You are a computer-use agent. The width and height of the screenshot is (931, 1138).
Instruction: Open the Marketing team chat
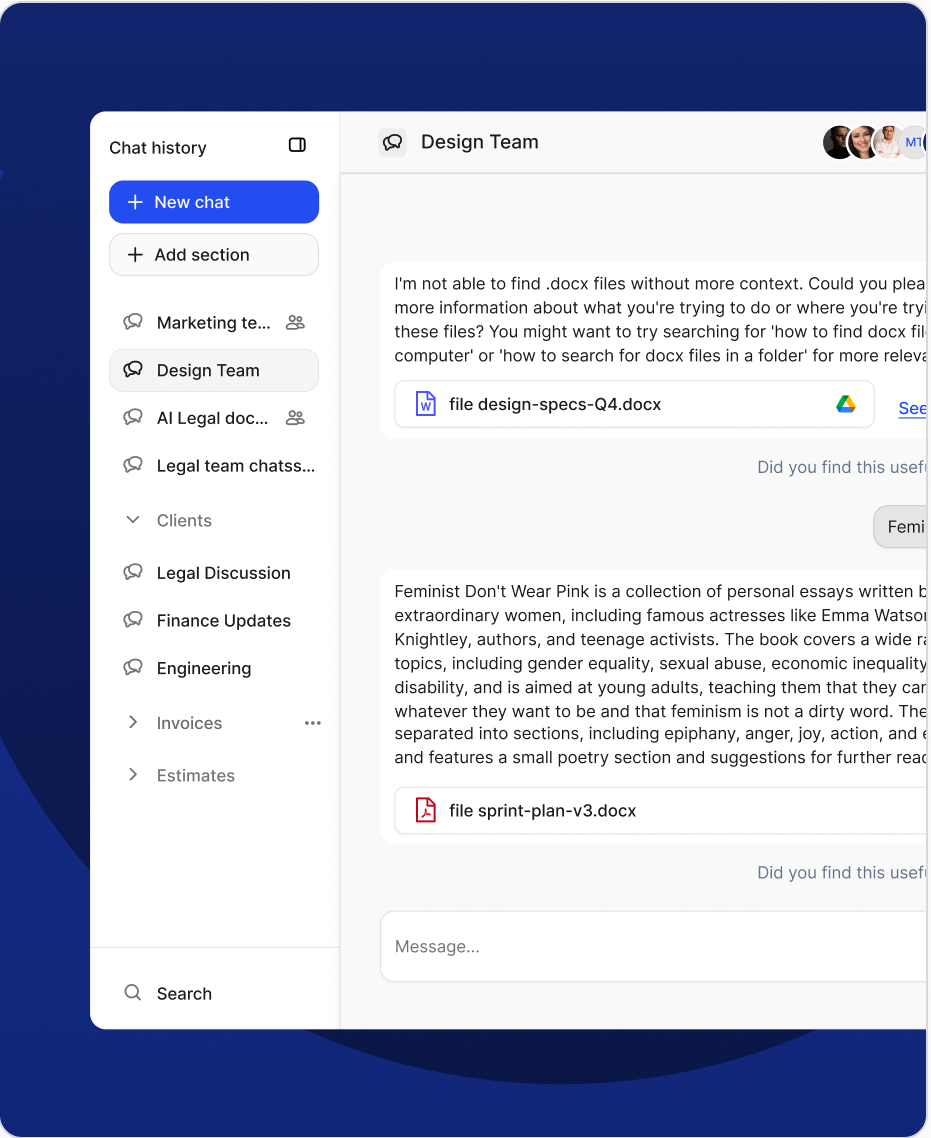pyautogui.click(x=213, y=323)
